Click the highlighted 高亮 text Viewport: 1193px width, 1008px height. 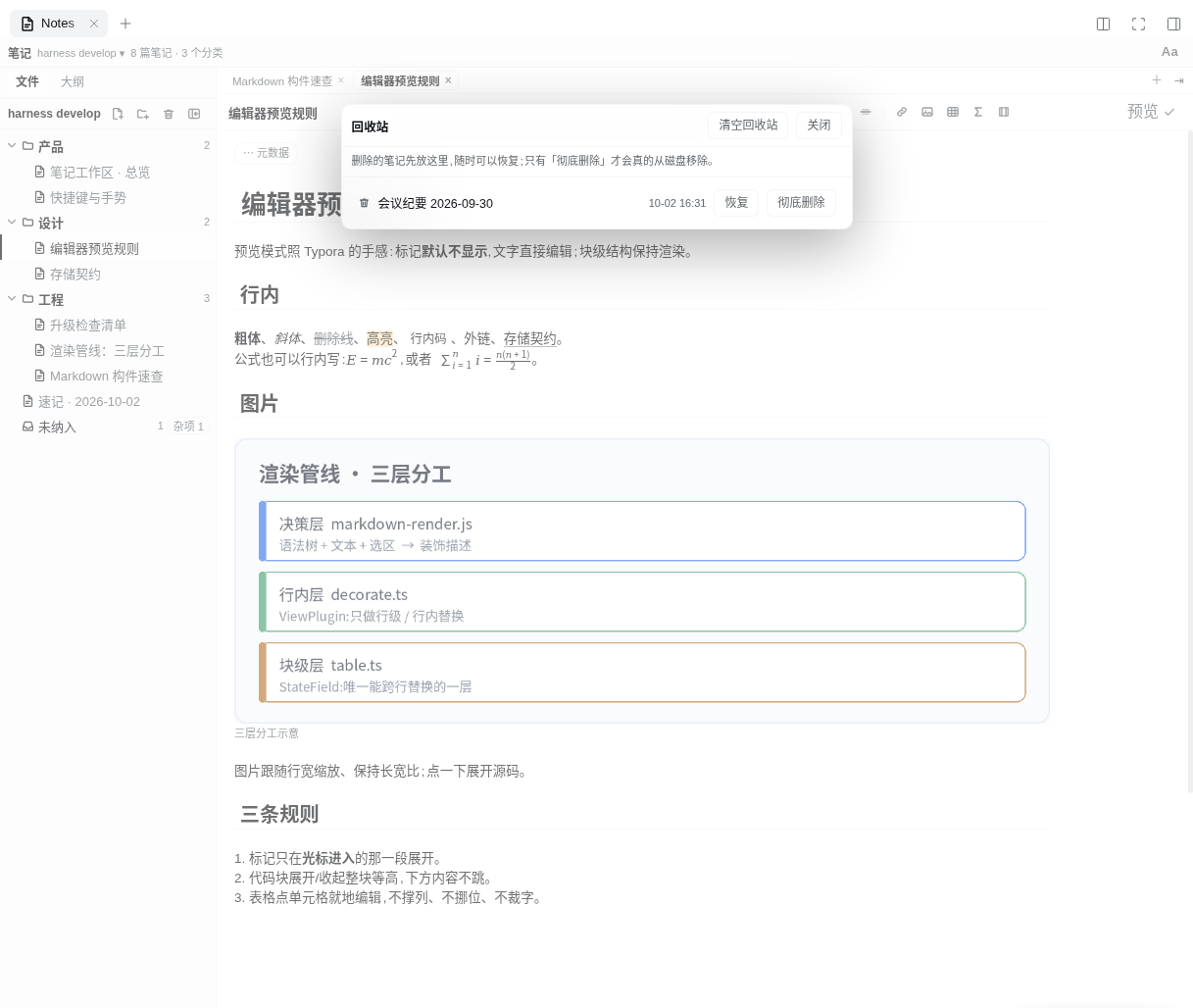click(379, 338)
